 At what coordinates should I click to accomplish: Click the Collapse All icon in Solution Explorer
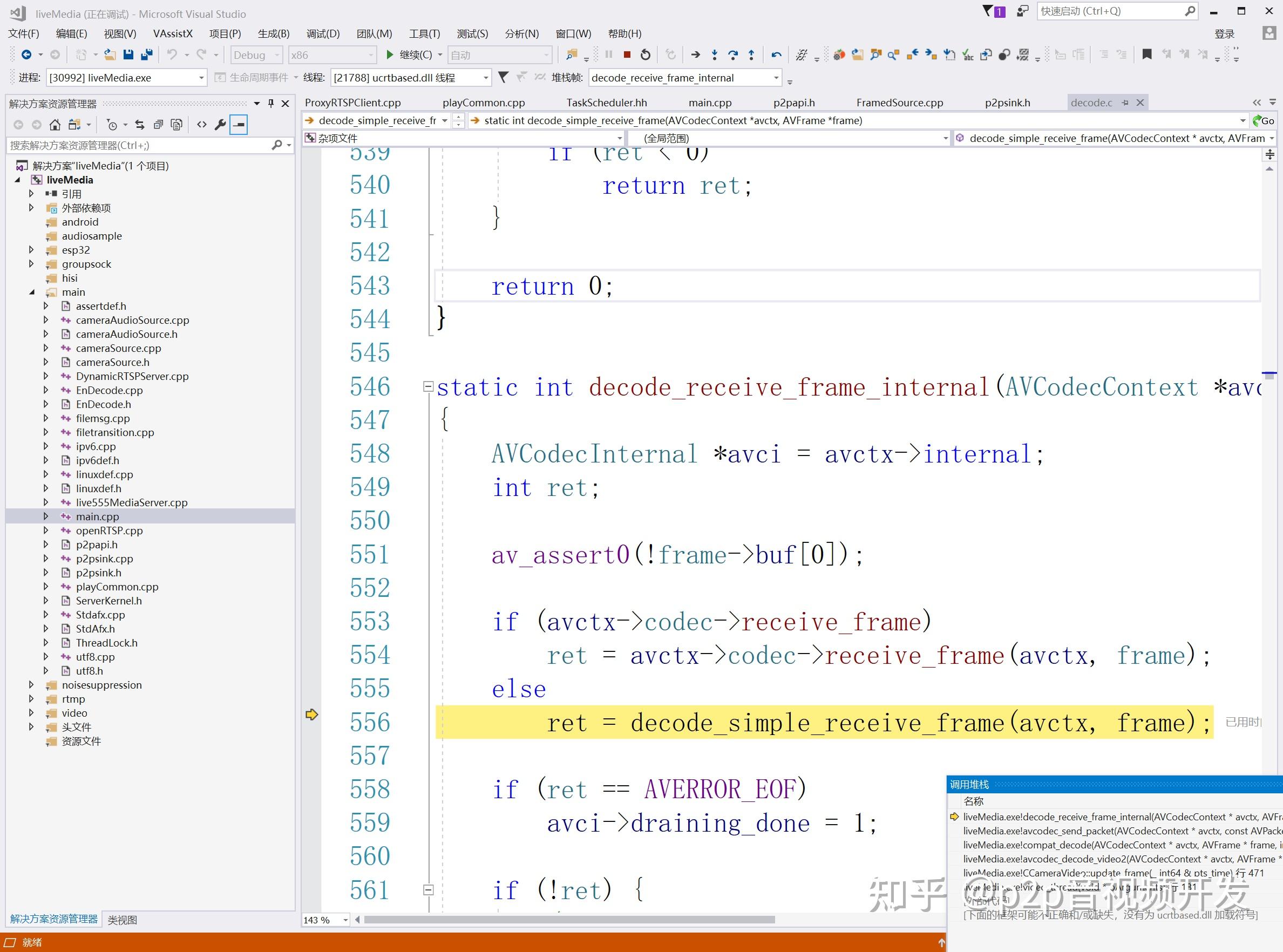158,125
